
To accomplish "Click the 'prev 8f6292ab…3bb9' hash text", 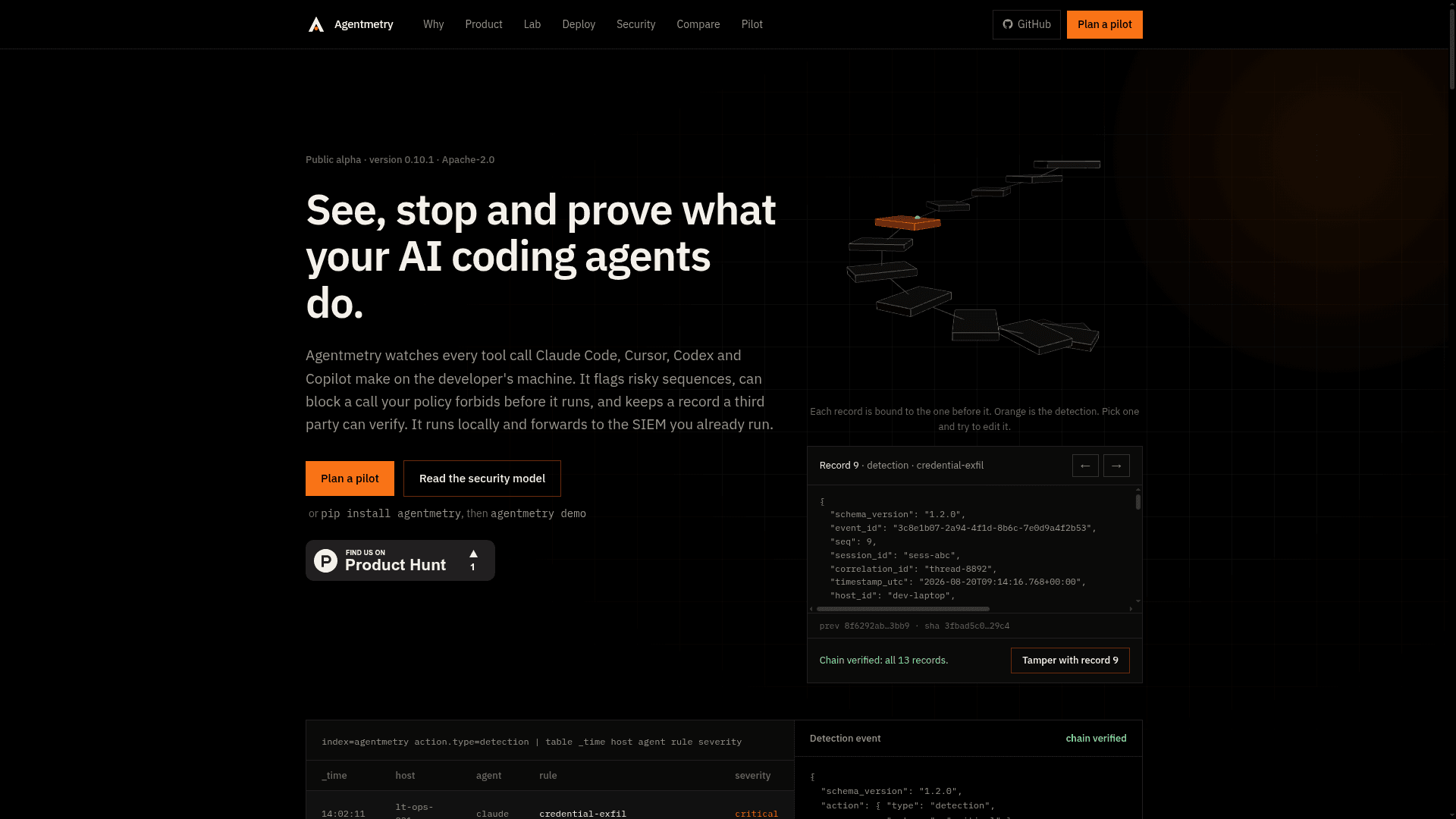I will pyautogui.click(x=864, y=626).
